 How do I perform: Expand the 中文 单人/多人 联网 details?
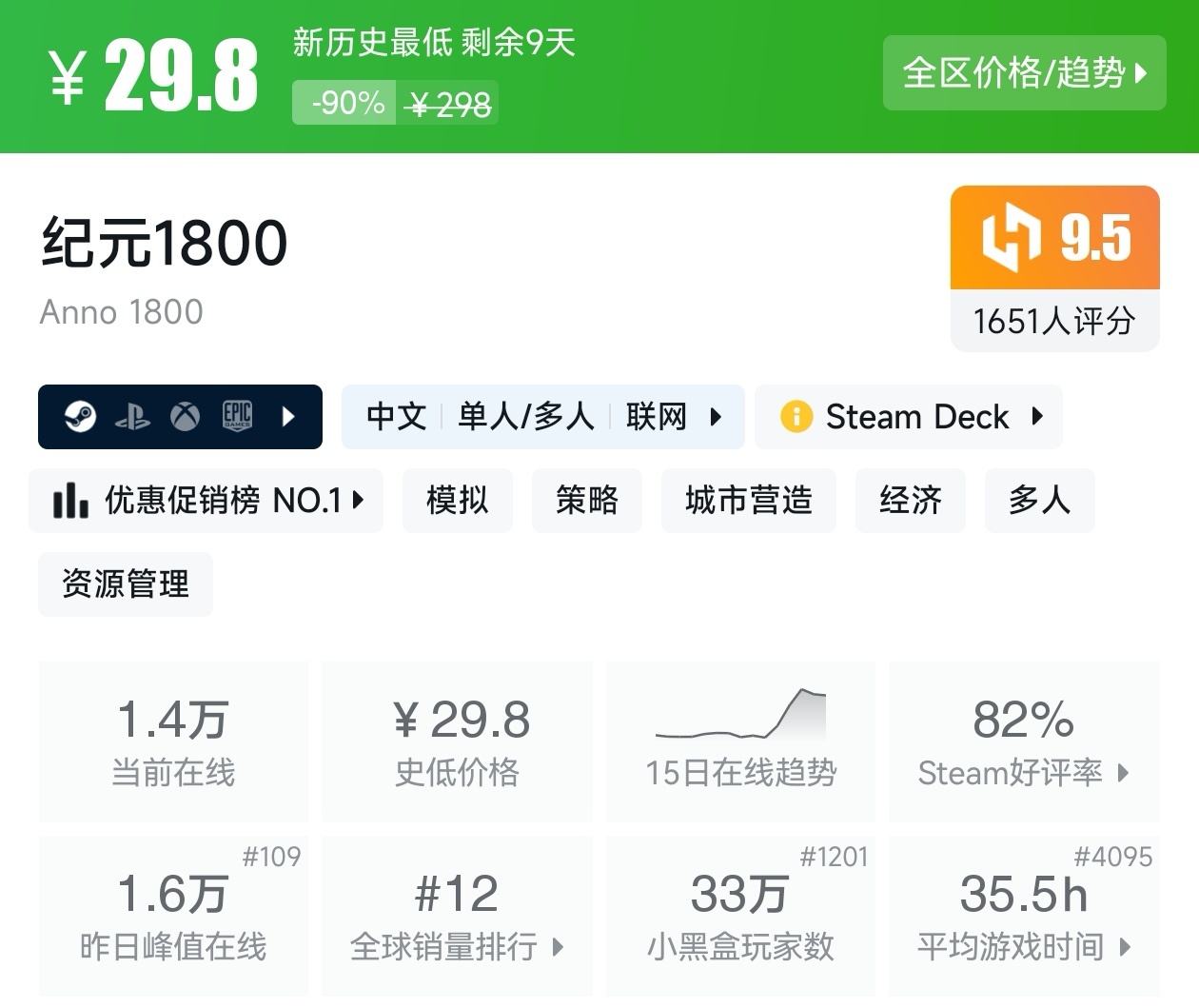[x=716, y=416]
